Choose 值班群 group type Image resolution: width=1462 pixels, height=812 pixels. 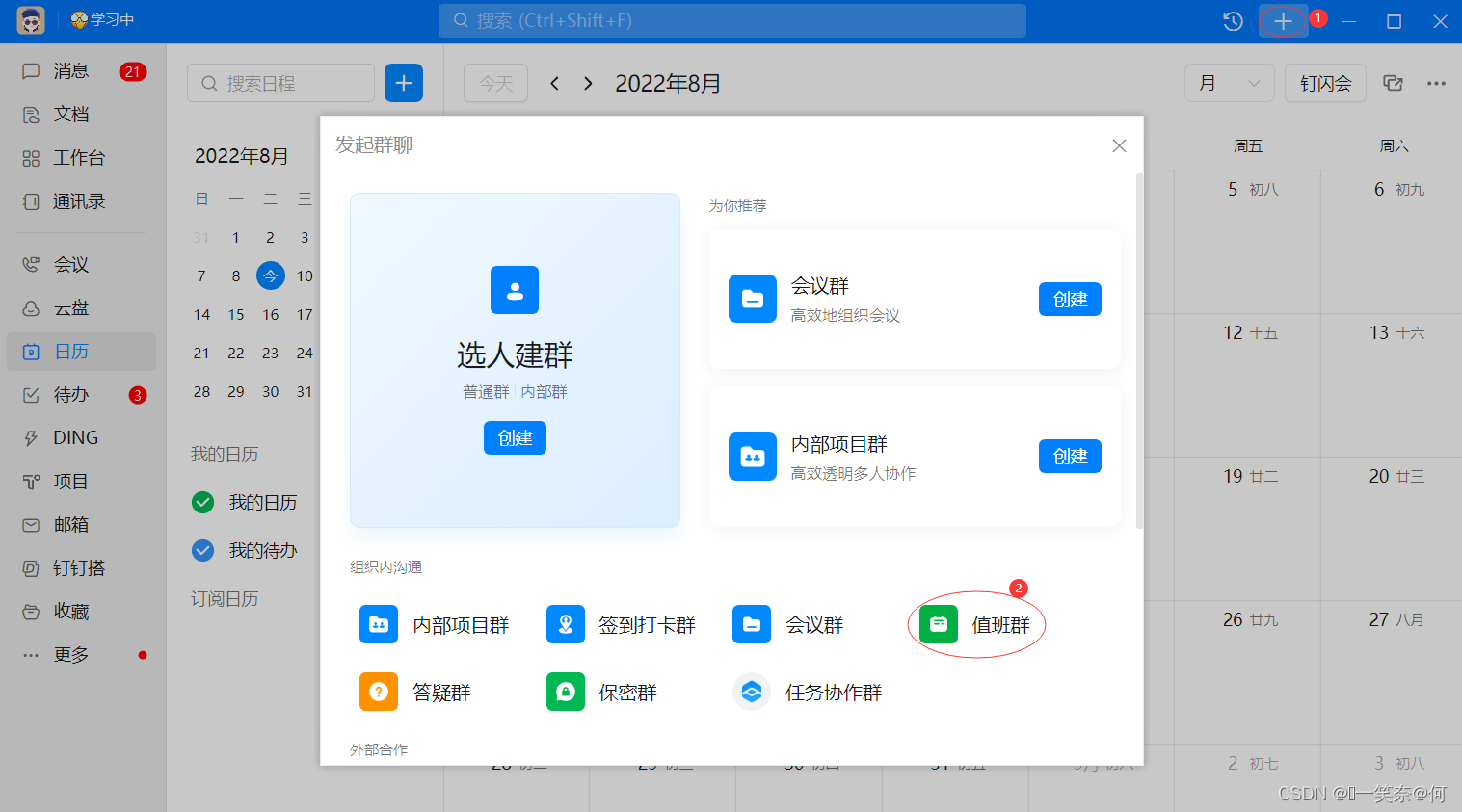pos(975,625)
